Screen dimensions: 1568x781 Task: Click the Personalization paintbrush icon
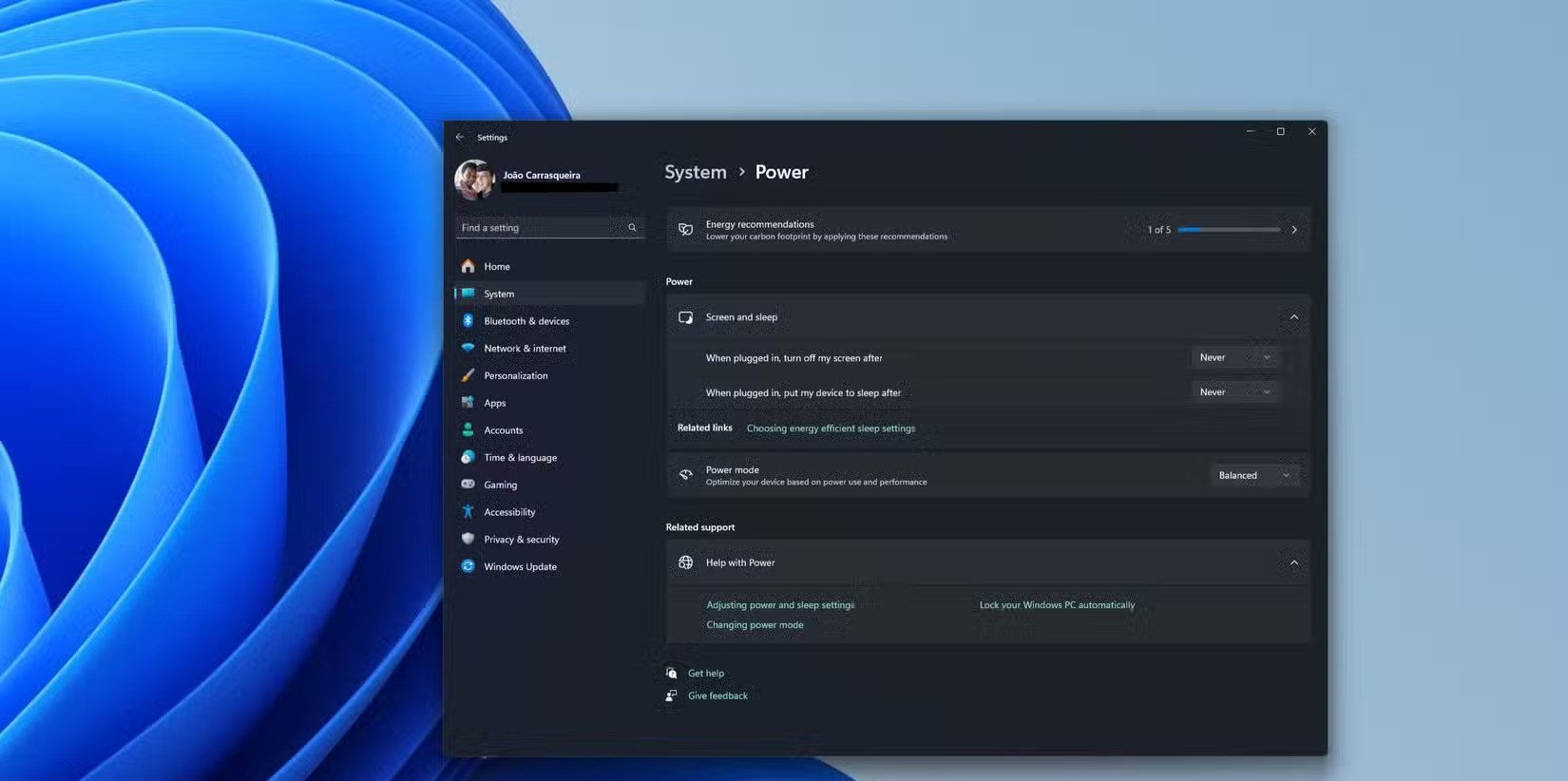(468, 375)
